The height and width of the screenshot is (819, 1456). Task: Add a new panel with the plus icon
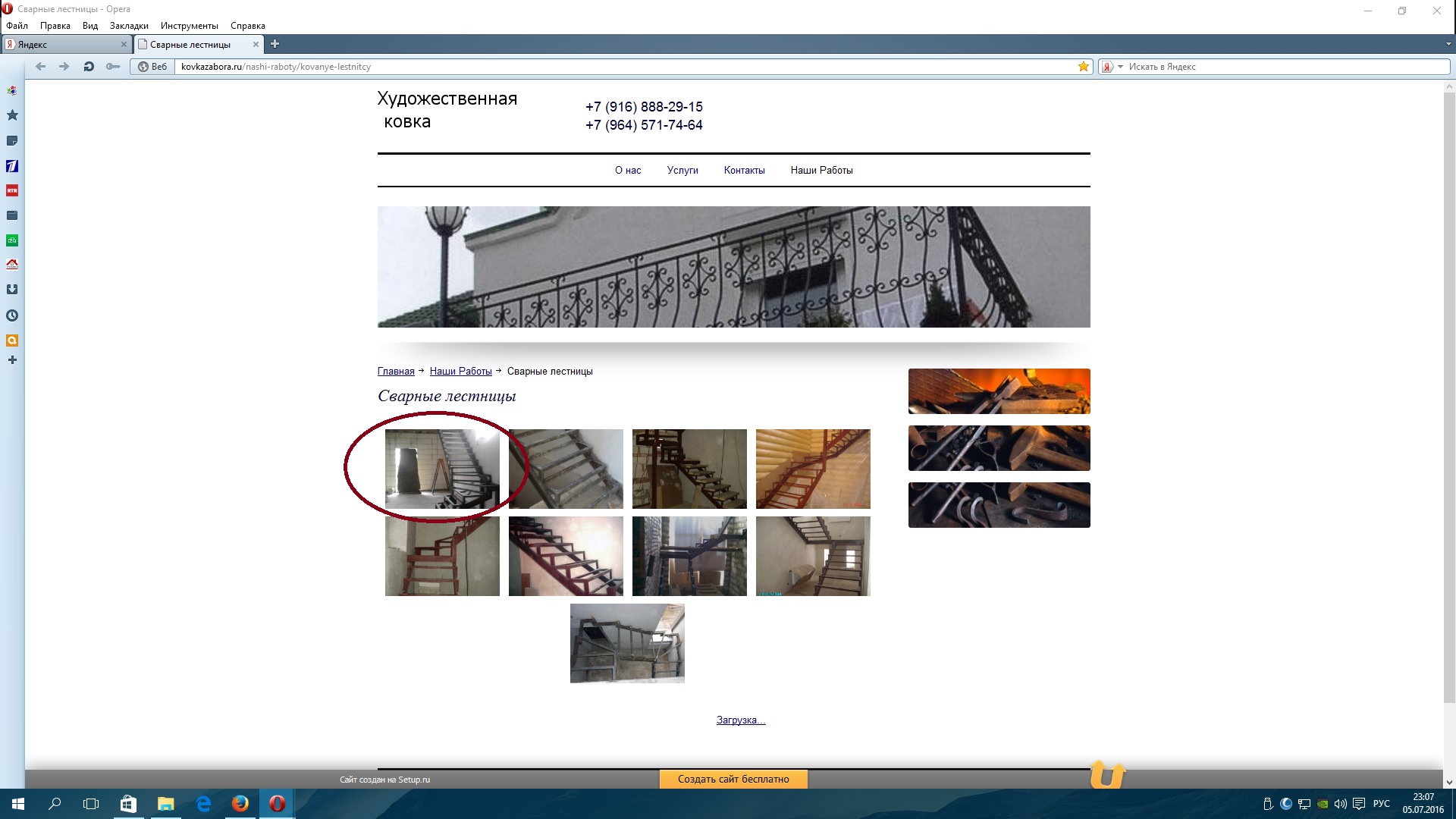tap(12, 360)
